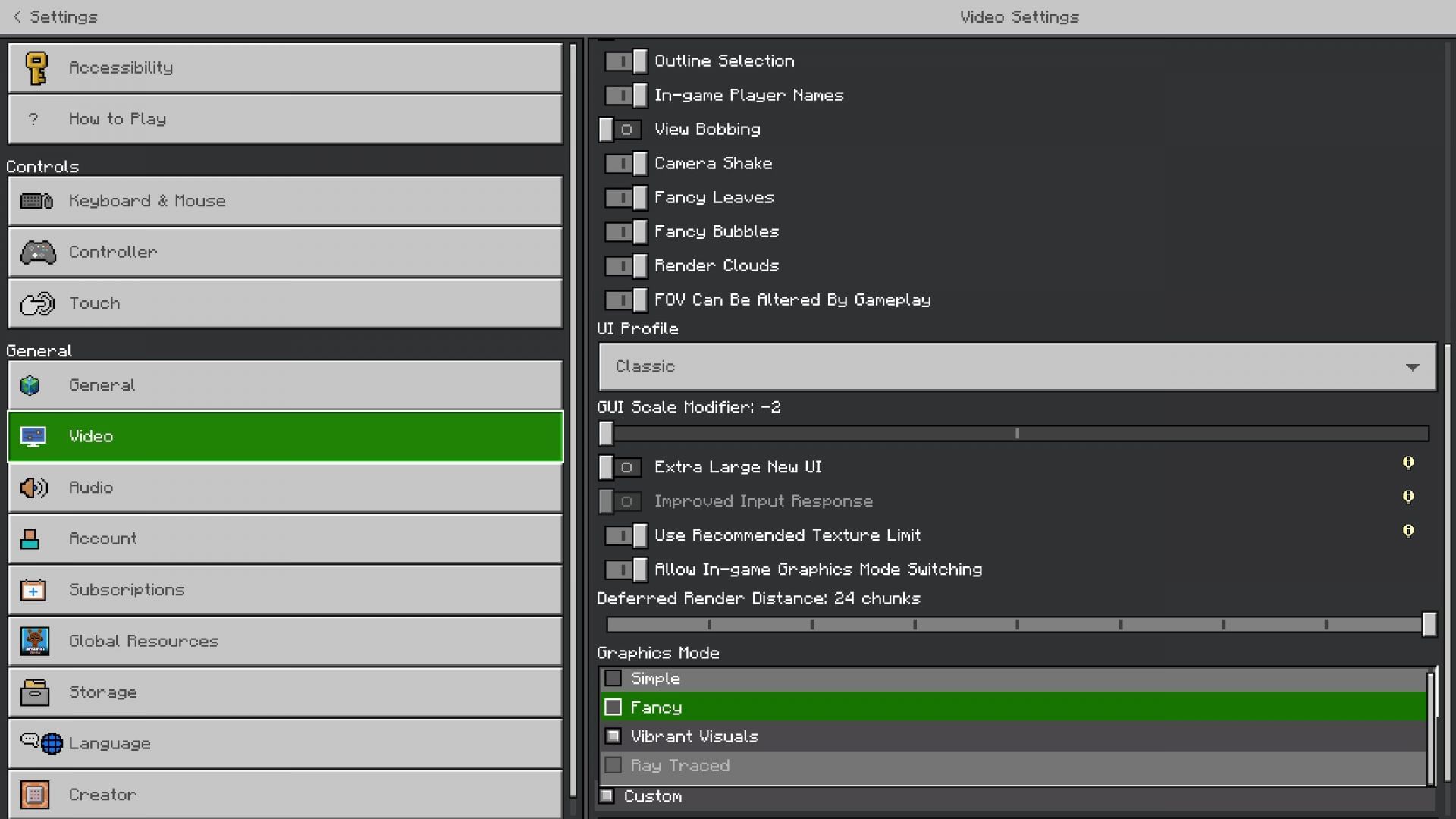Click the Global Resources pack icon
The height and width of the screenshot is (819, 1456).
(34, 642)
